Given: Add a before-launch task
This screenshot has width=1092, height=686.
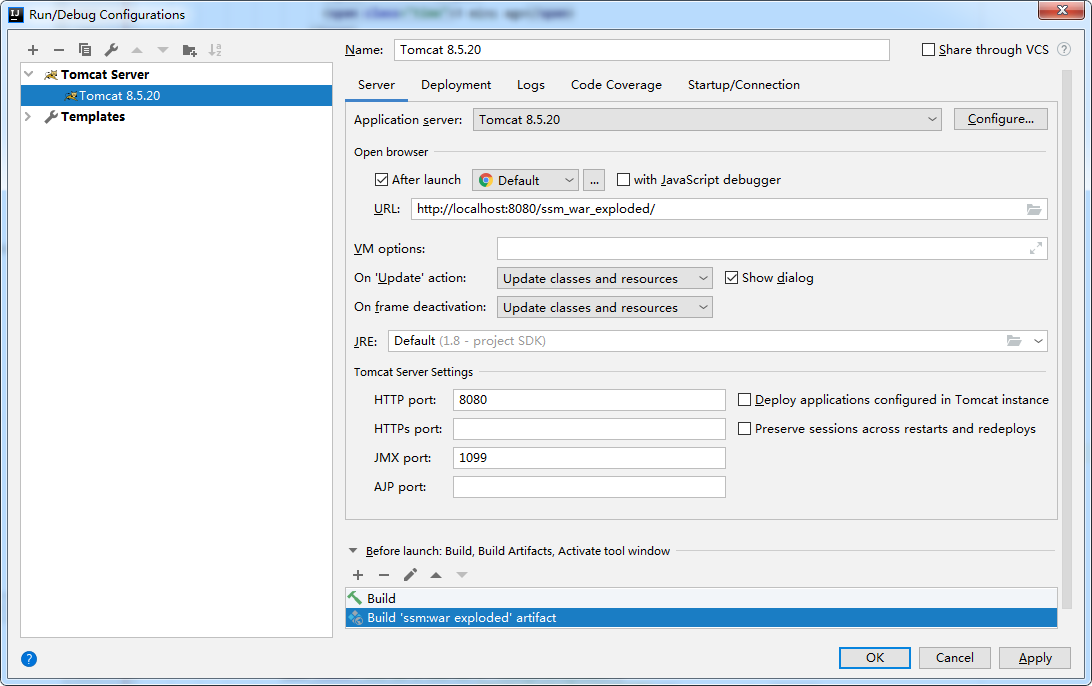Looking at the screenshot, I should (x=358, y=575).
